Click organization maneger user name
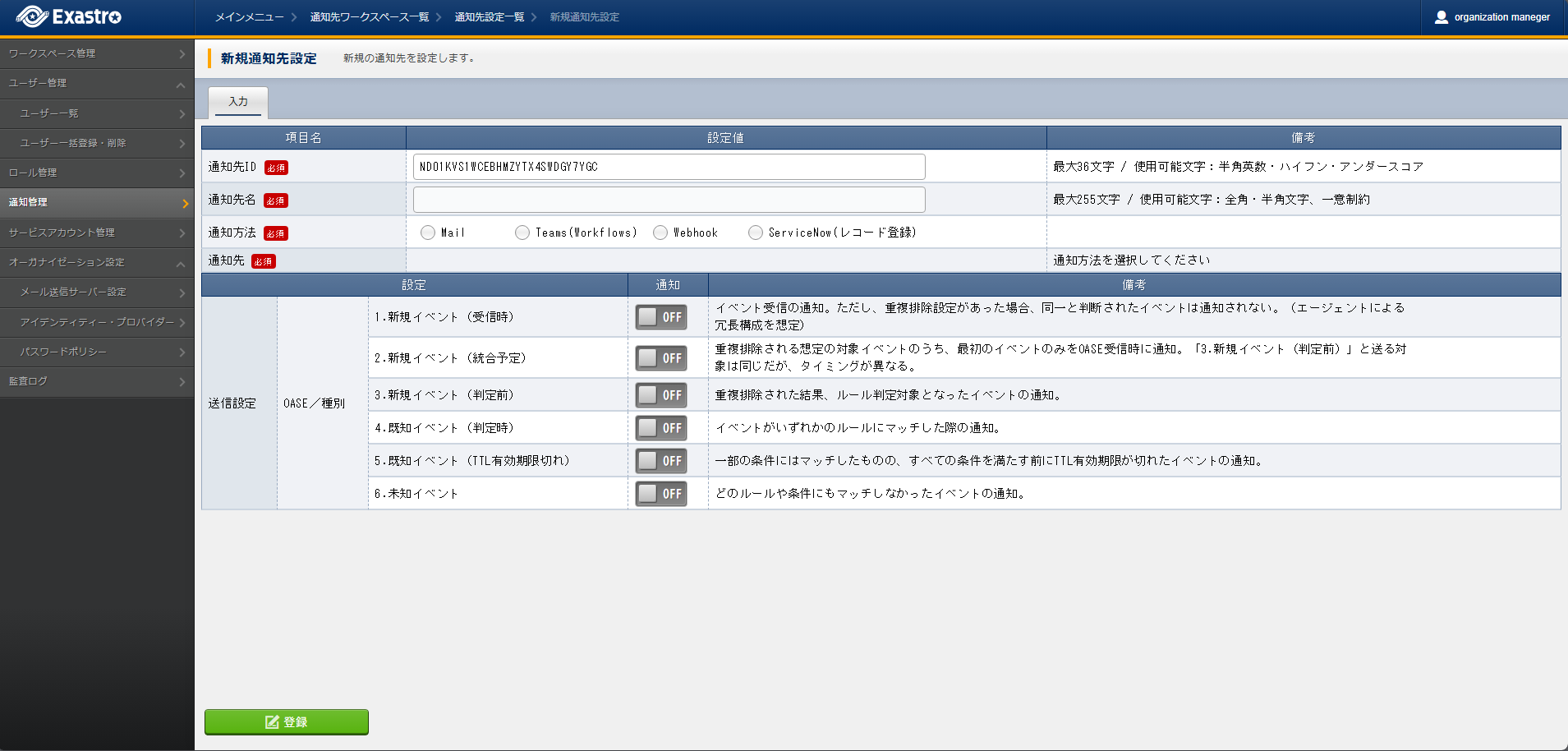1568x751 pixels. coord(1501,17)
